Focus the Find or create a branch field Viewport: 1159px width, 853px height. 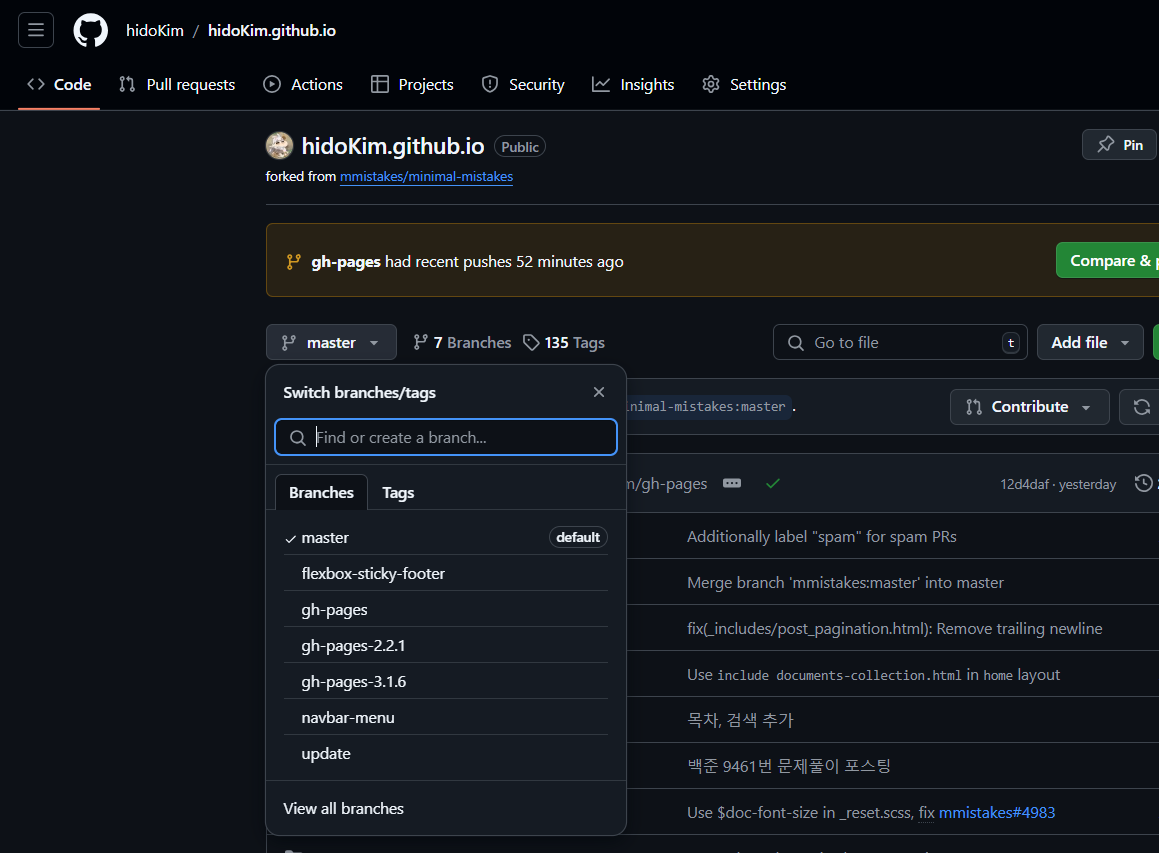(x=445, y=437)
